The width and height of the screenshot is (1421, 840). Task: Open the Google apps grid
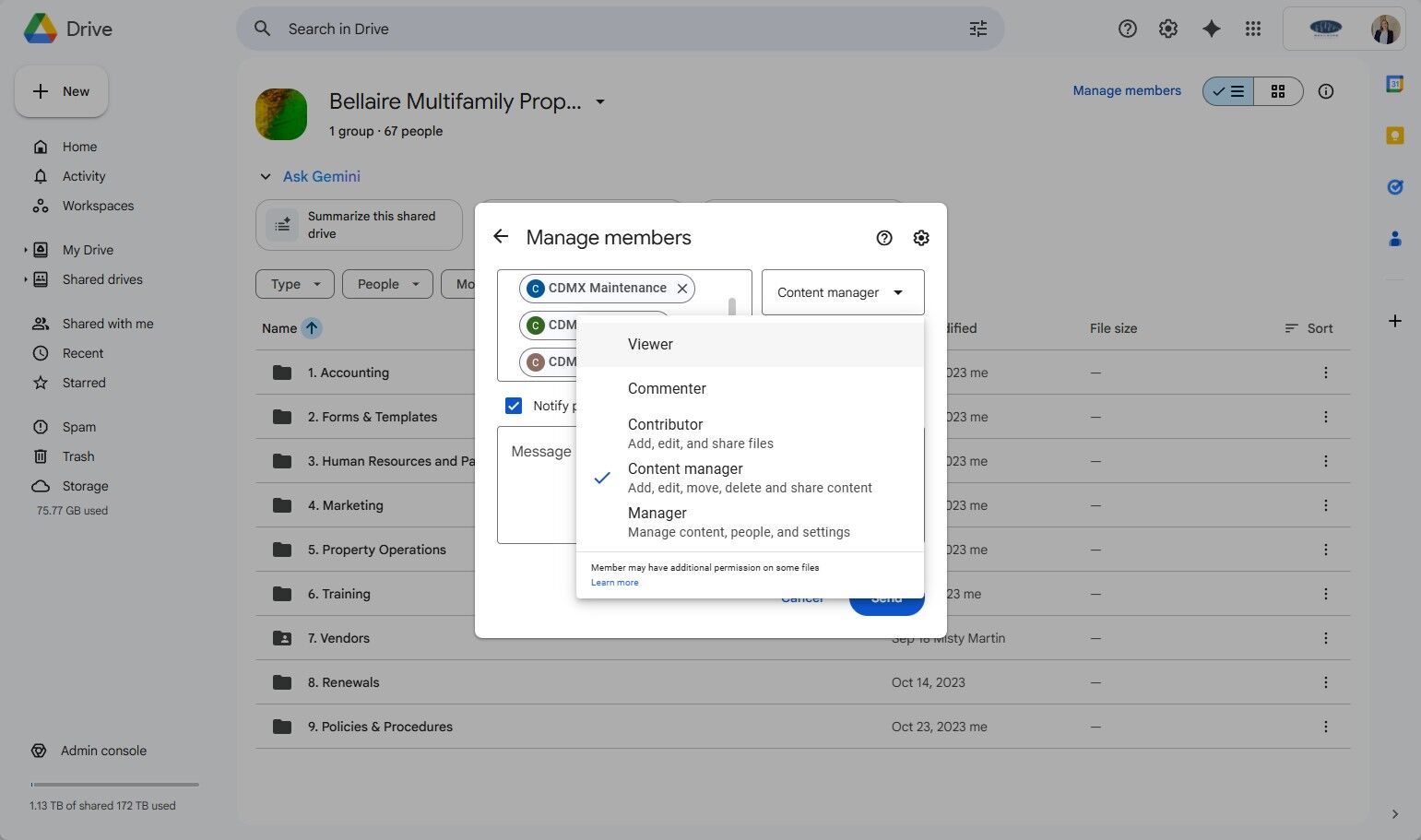tap(1252, 29)
